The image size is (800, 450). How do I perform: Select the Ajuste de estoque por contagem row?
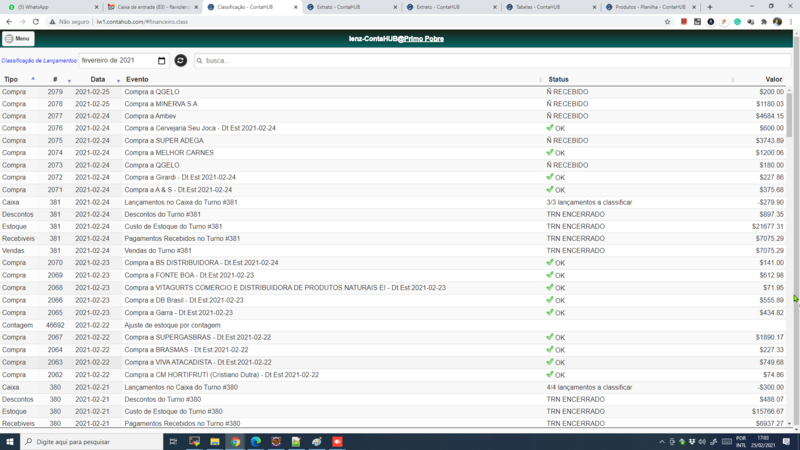393,326
